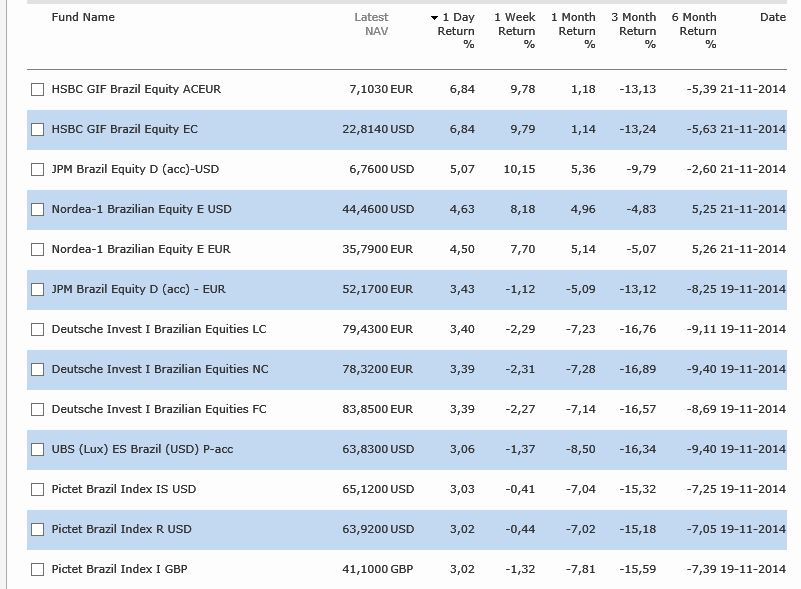801x589 pixels.
Task: Click the -13,13 three-month return value
Action: [x=638, y=89]
